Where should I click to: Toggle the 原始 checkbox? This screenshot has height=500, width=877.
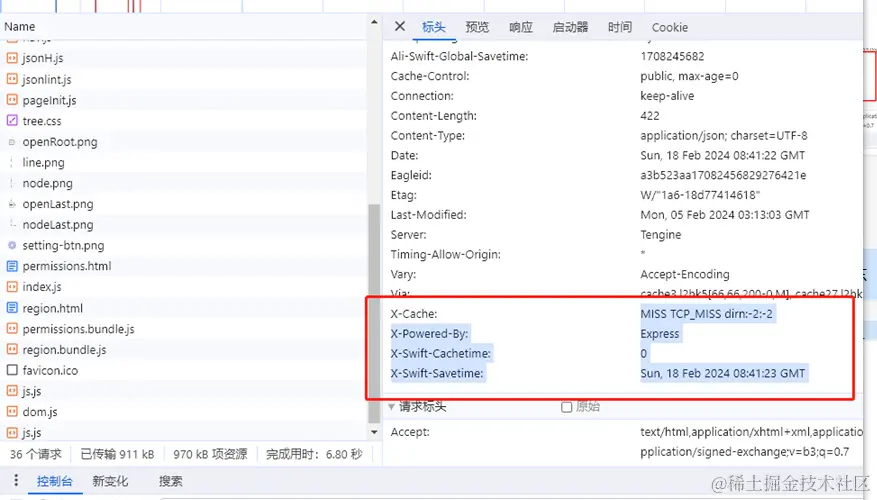point(567,407)
